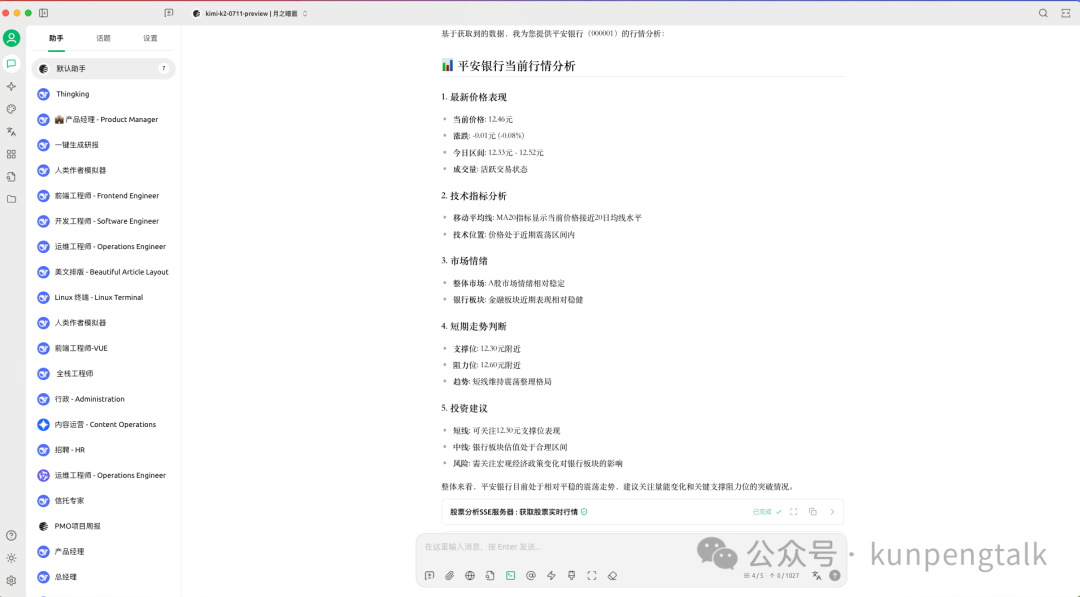The width and height of the screenshot is (1080, 597).
Task: Open quick phrases lightning icon
Action: (551, 576)
